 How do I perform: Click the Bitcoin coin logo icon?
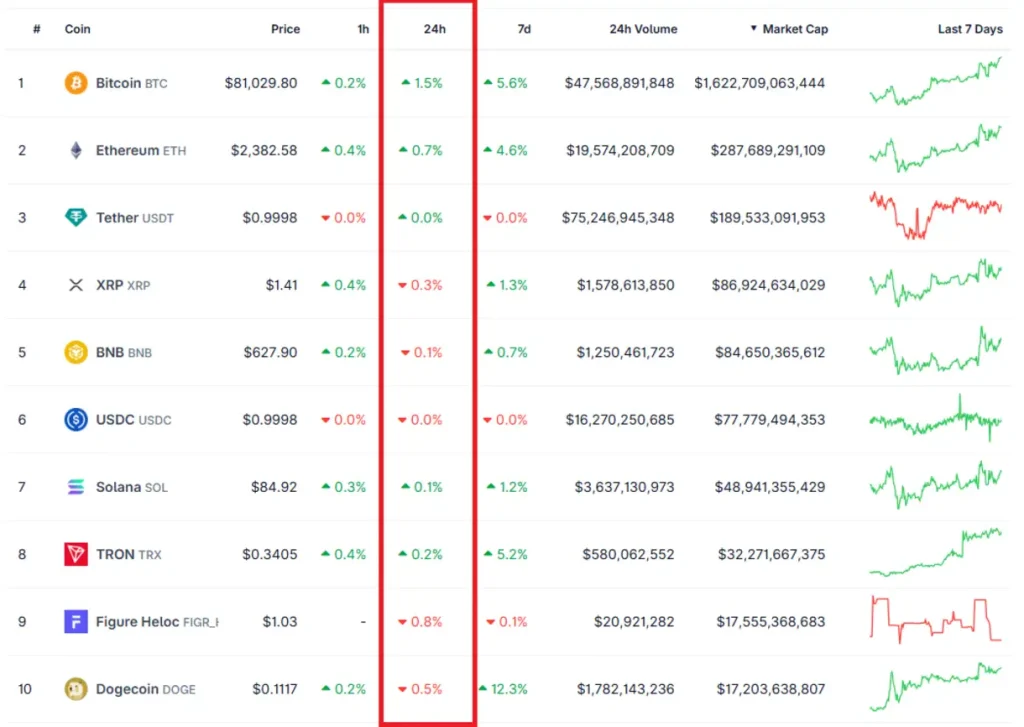point(76,83)
